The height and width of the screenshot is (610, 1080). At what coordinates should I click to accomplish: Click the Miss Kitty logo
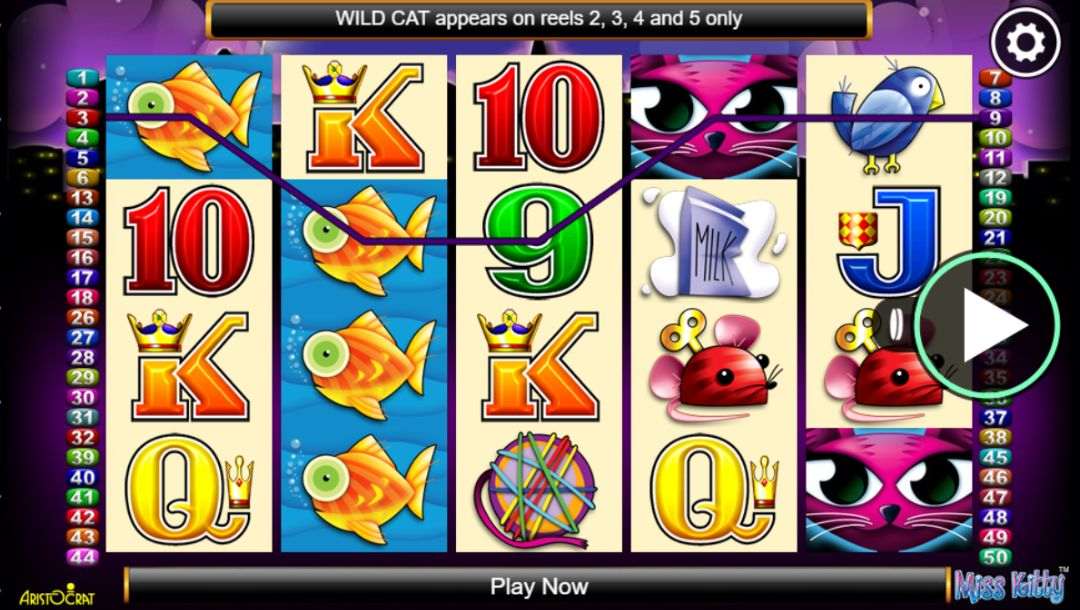(1011, 585)
